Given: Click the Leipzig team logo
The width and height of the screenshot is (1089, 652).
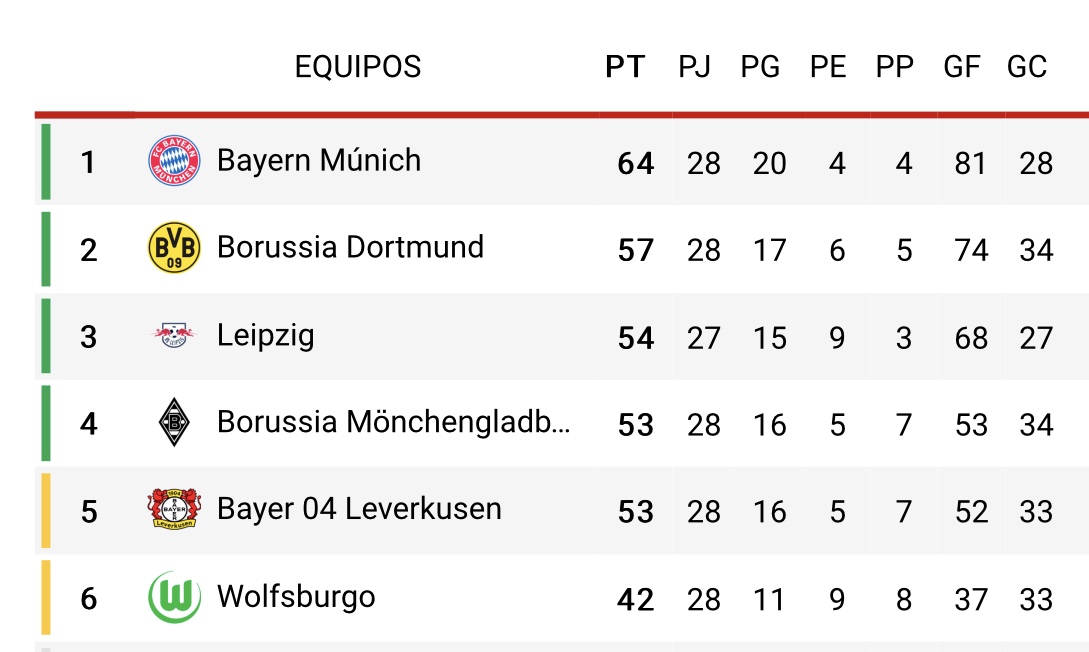Looking at the screenshot, I should 174,335.
